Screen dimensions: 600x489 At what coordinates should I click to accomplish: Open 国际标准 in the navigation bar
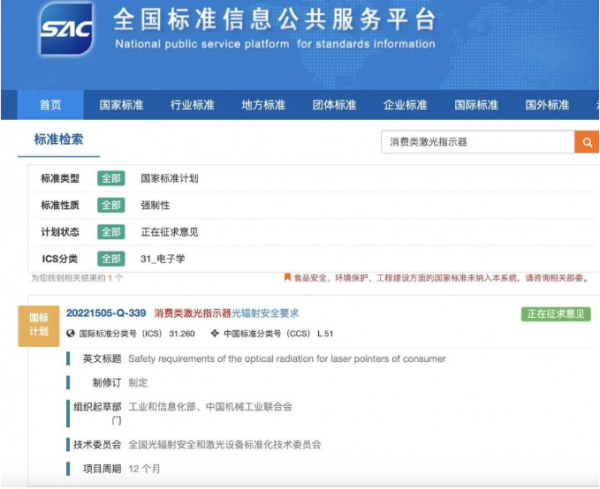[x=476, y=105]
